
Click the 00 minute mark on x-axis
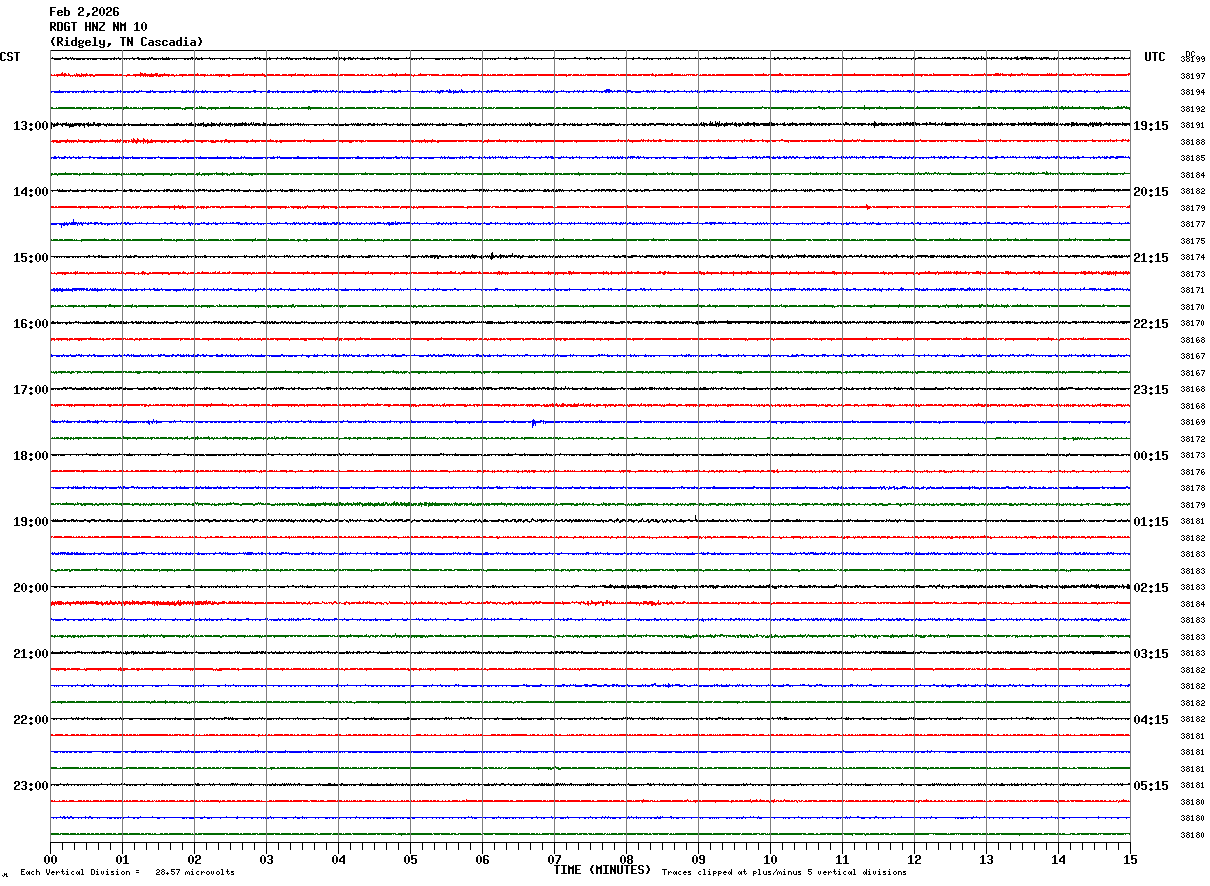pos(51,859)
